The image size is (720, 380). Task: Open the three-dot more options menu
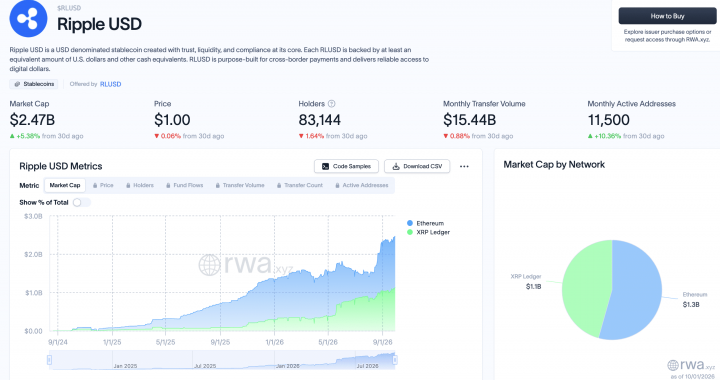pyautogui.click(x=464, y=167)
